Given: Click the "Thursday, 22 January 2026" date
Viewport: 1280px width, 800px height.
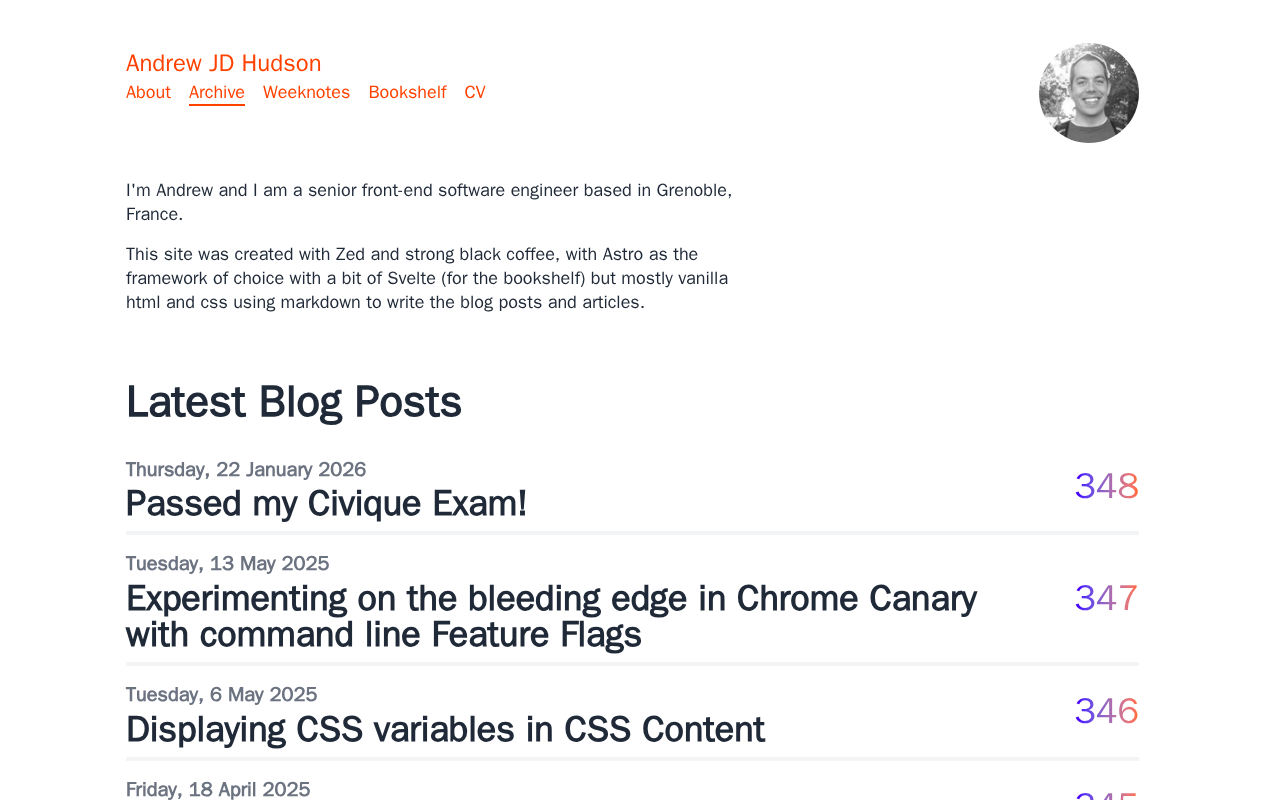Looking at the screenshot, I should (x=246, y=470).
